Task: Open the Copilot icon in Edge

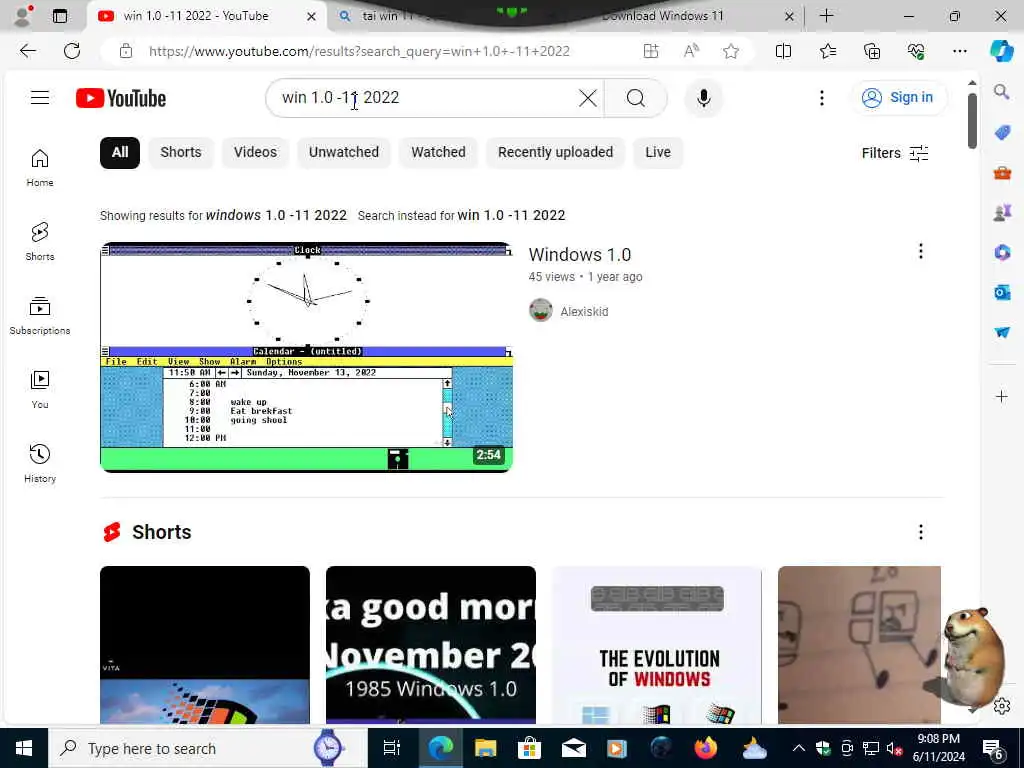Action: point(1001,51)
